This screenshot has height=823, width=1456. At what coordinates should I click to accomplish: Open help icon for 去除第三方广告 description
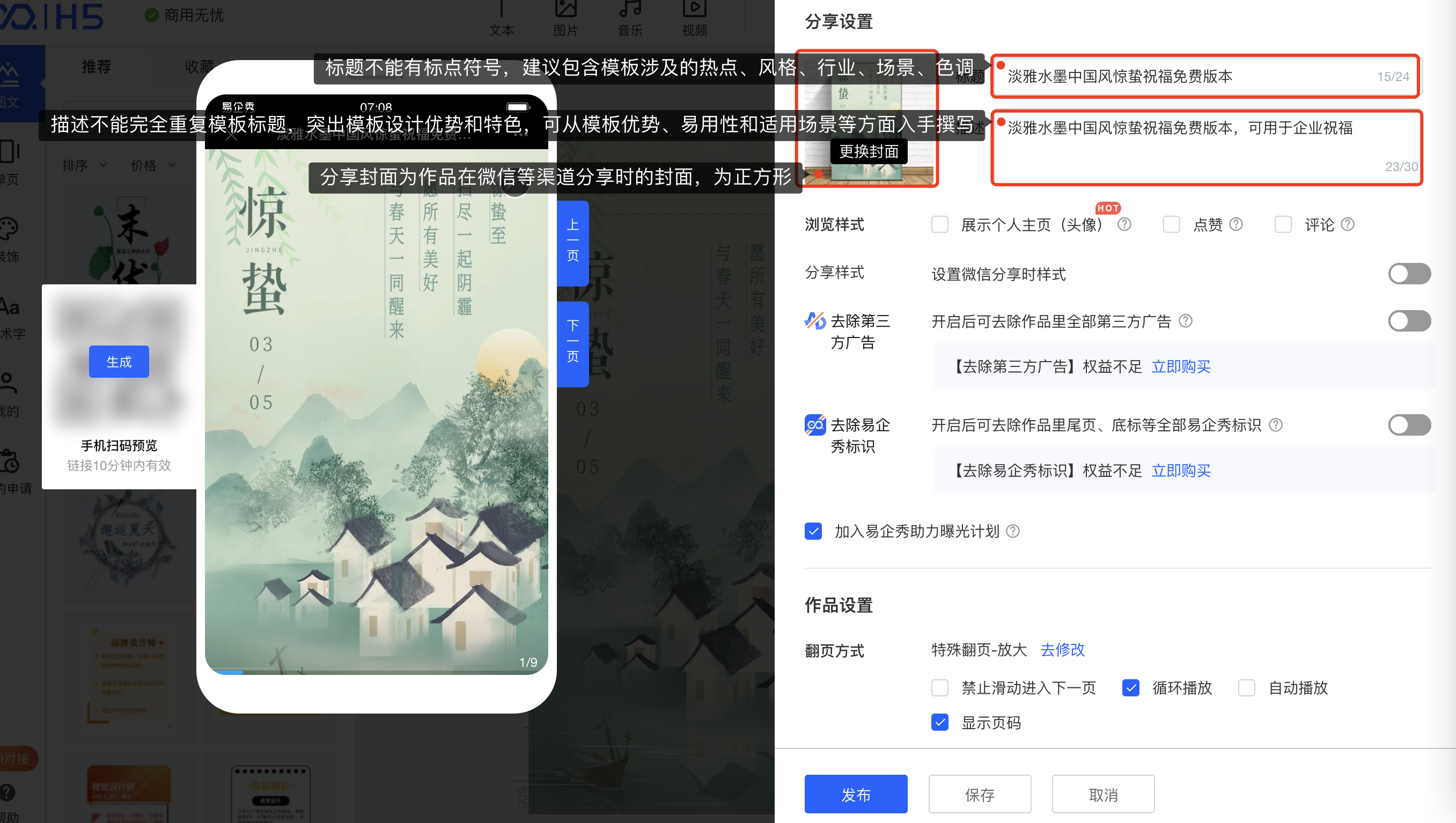pos(1186,321)
